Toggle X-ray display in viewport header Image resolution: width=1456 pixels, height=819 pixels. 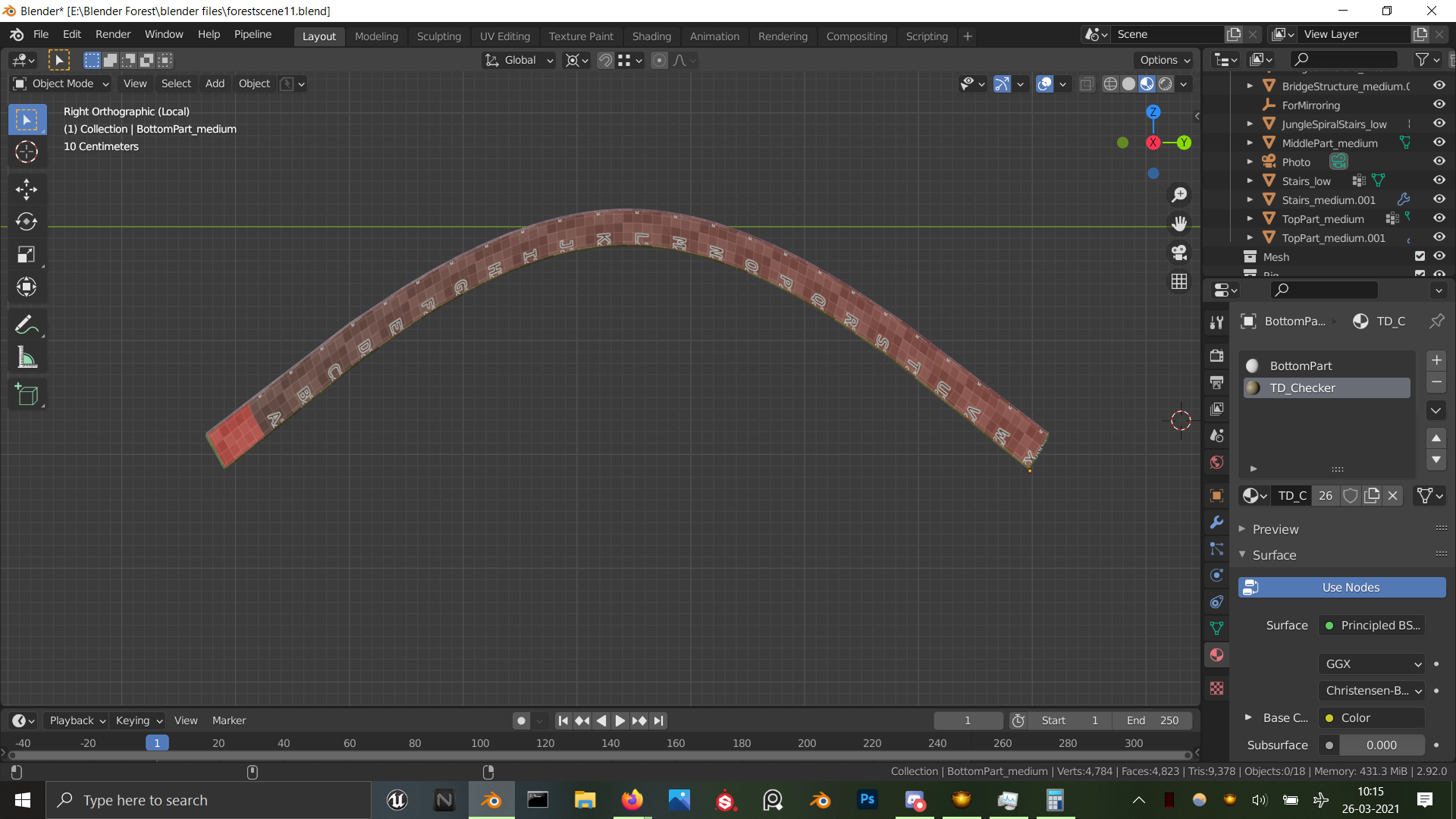coord(1087,84)
